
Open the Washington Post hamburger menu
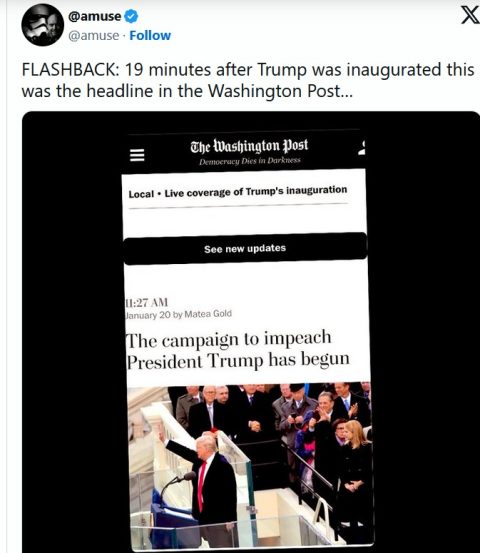tap(137, 155)
